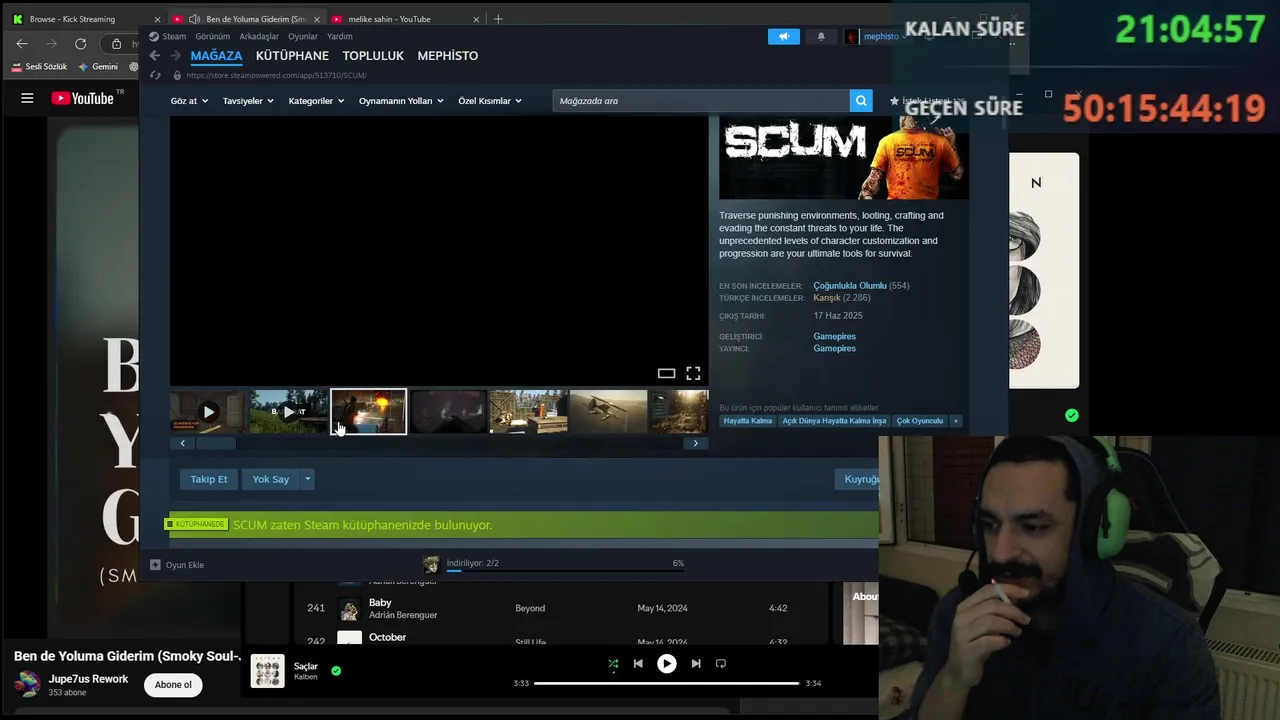The height and width of the screenshot is (720, 1280).
Task: Click the Hayatta Kalma tag
Action: pyautogui.click(x=748, y=421)
